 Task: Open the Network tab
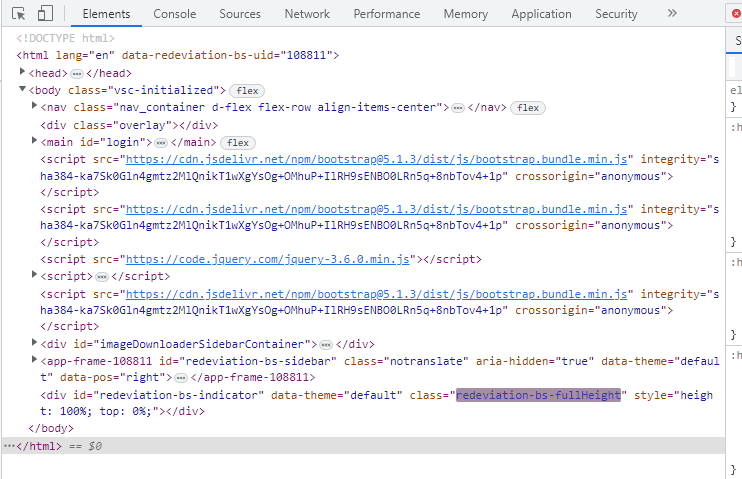pyautogui.click(x=307, y=14)
